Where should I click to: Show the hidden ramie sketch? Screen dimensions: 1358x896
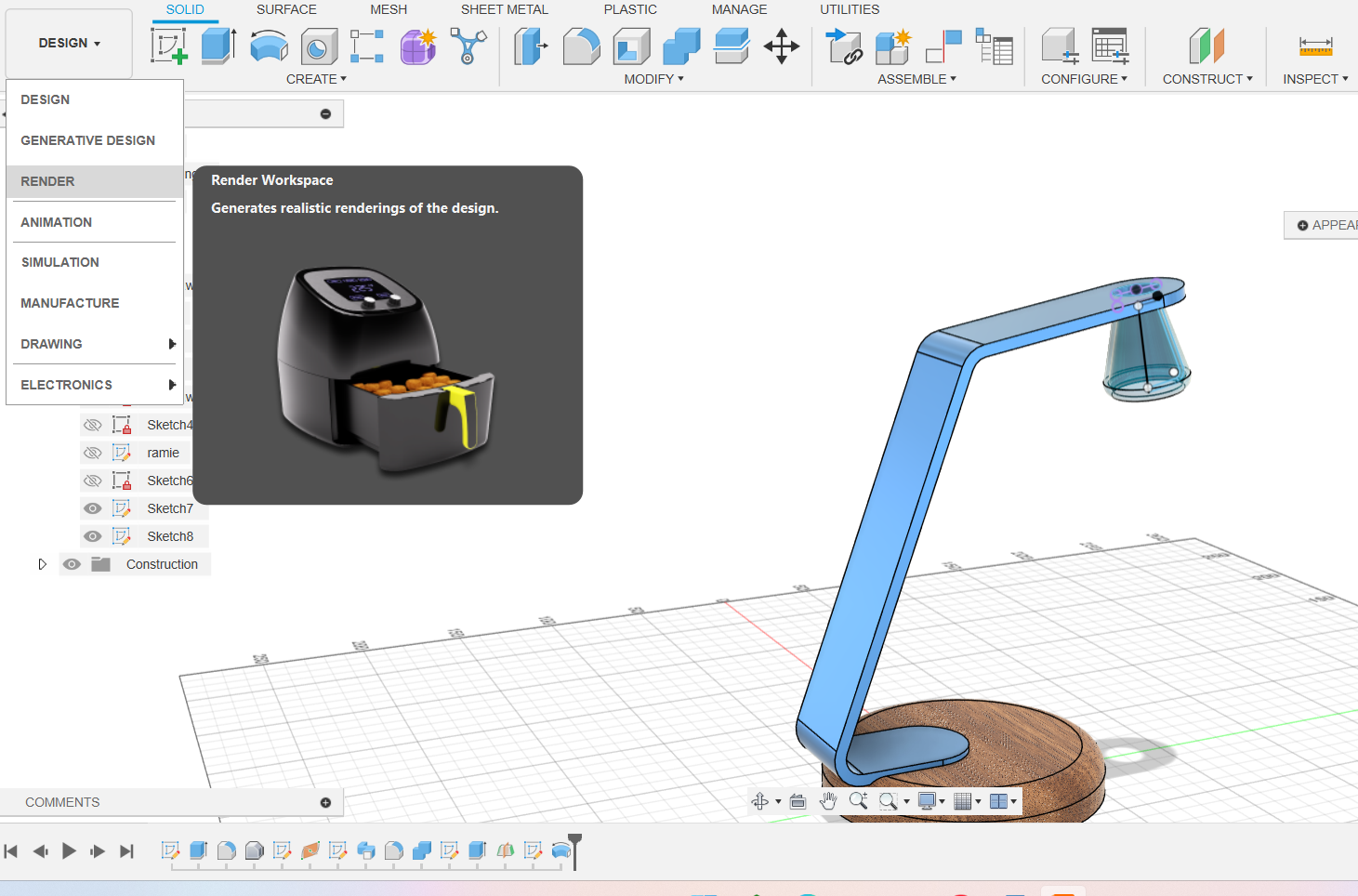click(93, 453)
